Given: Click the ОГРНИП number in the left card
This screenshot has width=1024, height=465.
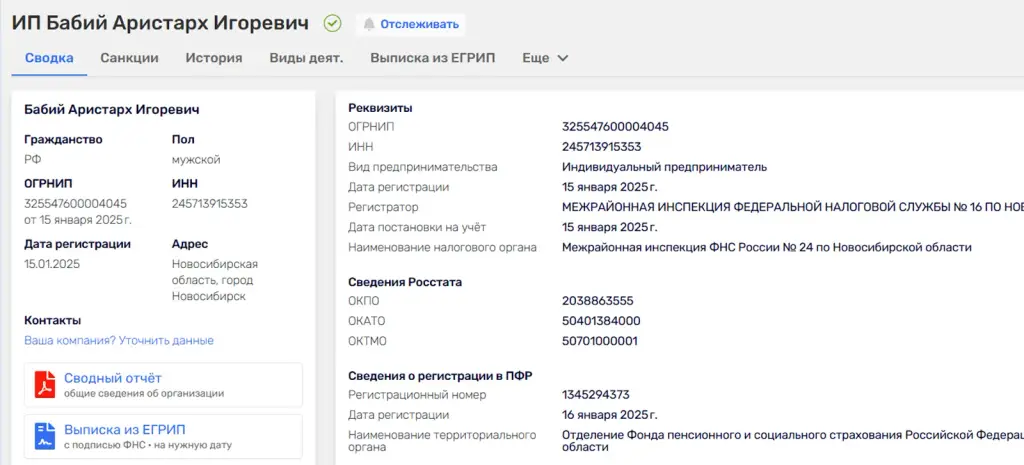Looking at the screenshot, I should tap(76, 204).
